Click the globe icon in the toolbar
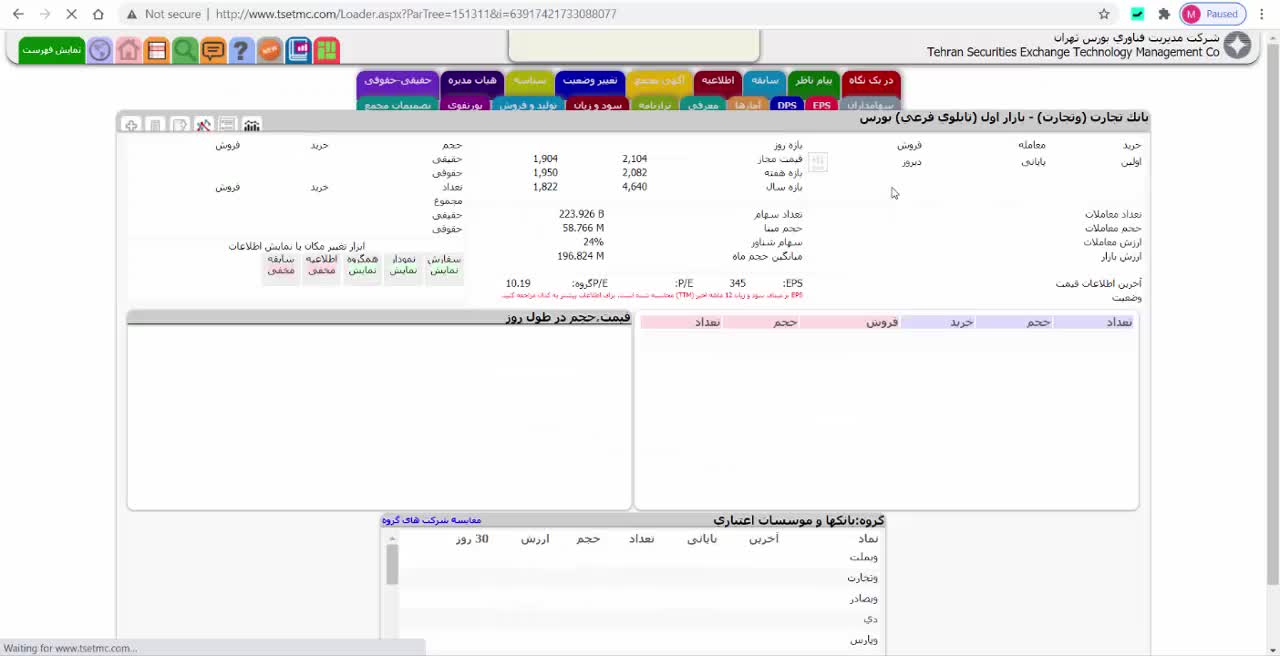The width and height of the screenshot is (1280, 656). 100,50
